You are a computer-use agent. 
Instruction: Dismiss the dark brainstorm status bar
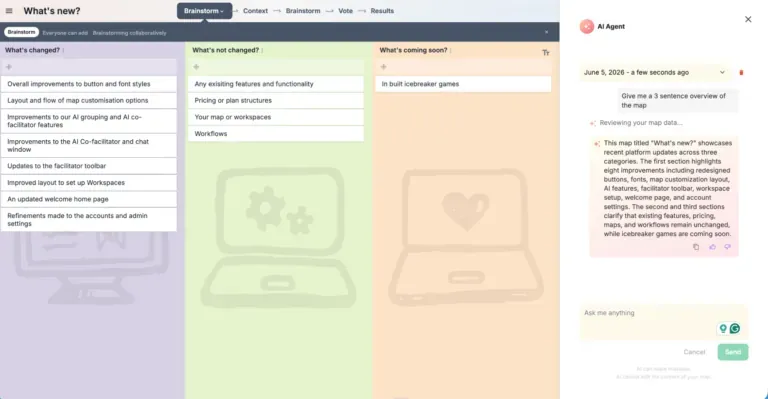pos(547,32)
